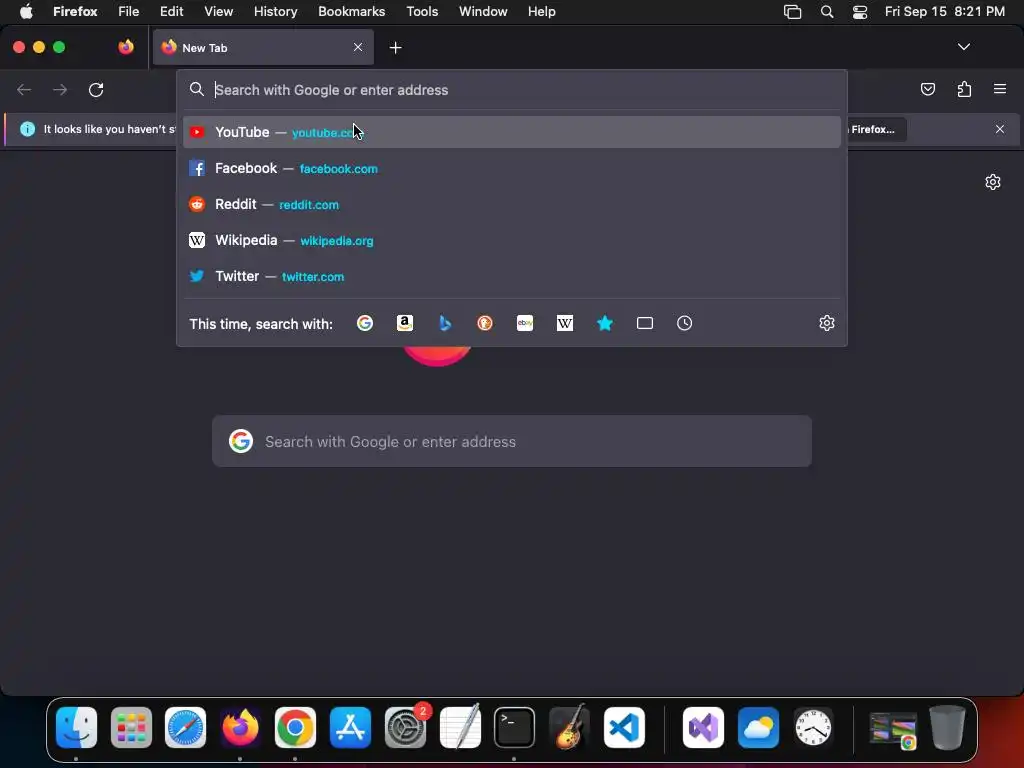1024x768 pixels.
Task: Open Visual Studio Code from the dock
Action: 624,727
